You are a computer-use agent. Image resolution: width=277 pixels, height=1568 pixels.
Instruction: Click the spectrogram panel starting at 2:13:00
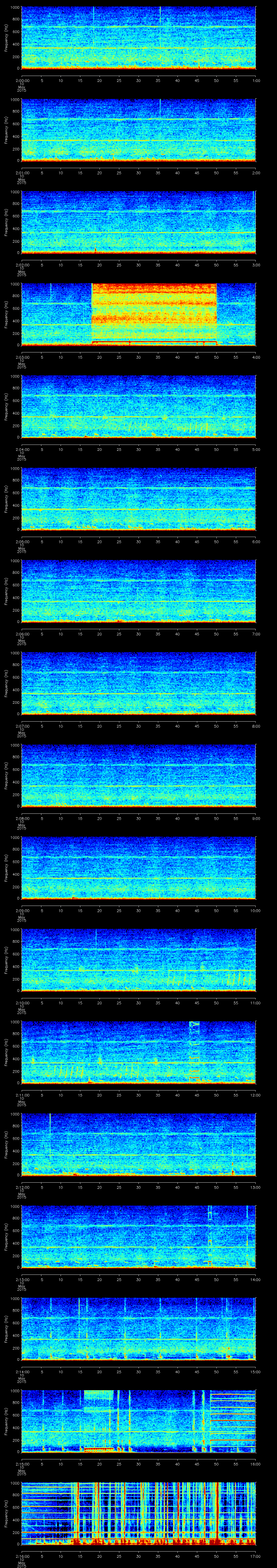138,1237
